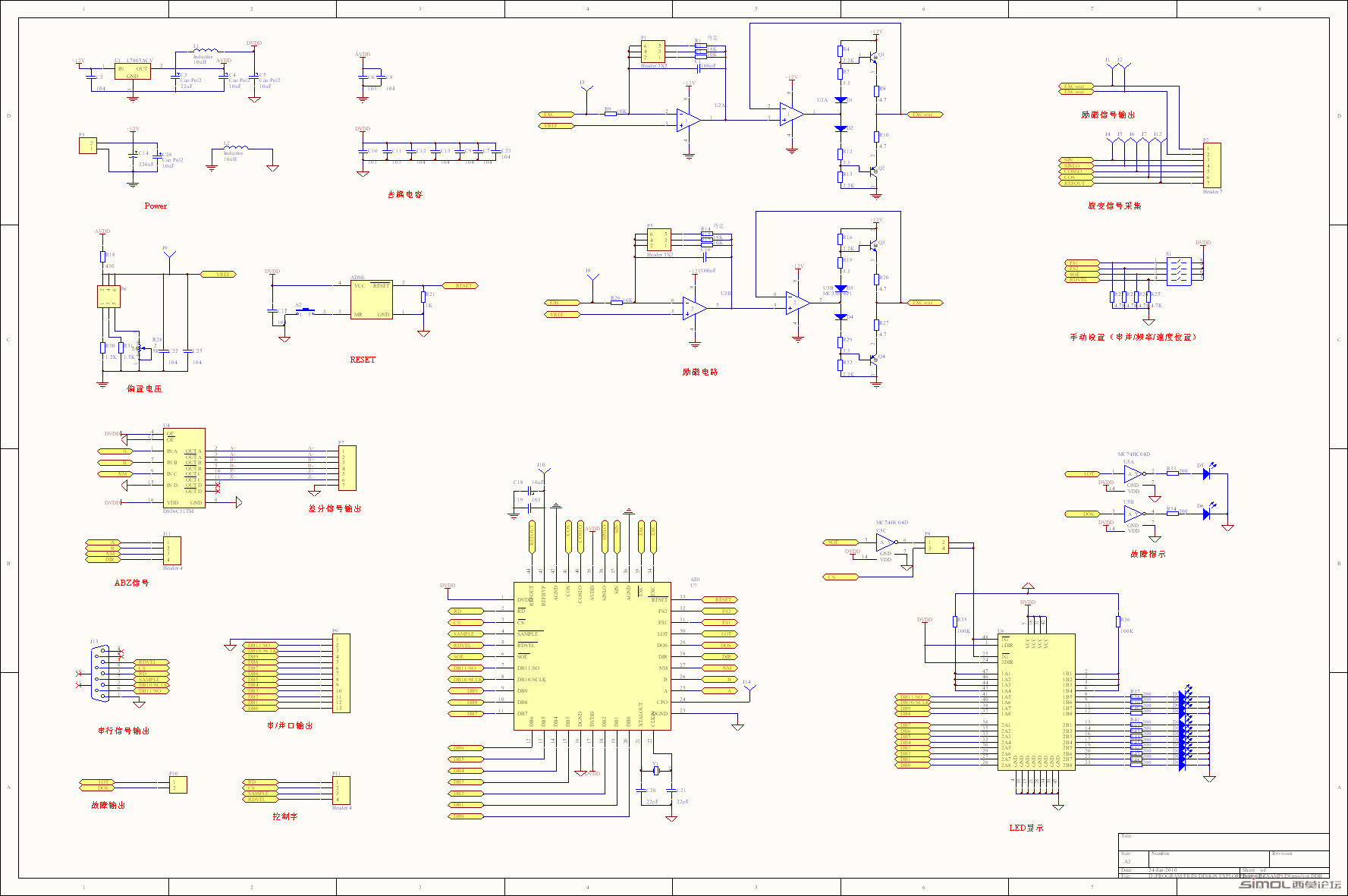Select the '去耦电容' section label

point(405,194)
